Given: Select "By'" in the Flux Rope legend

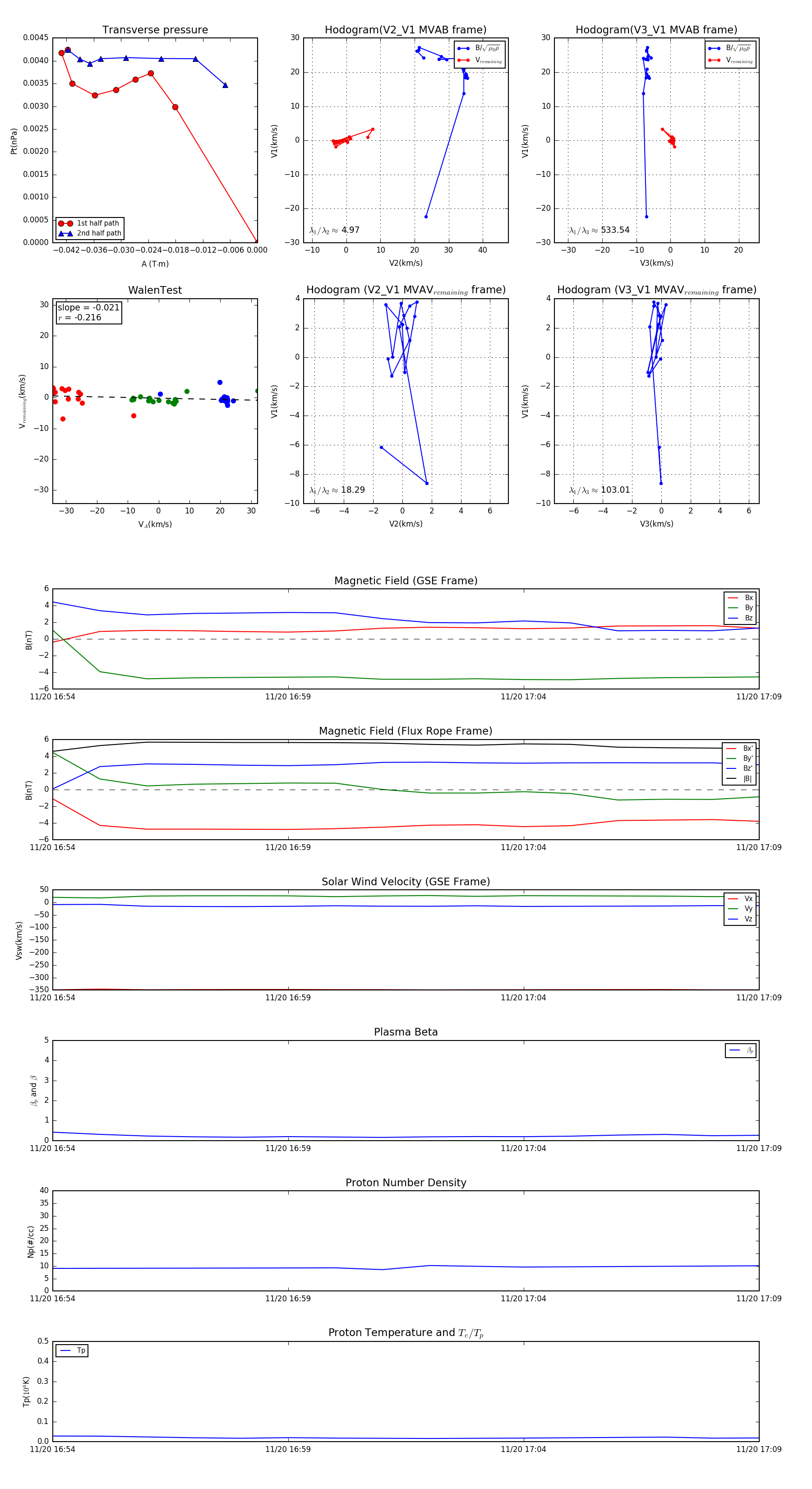Looking at the screenshot, I should point(740,758).
